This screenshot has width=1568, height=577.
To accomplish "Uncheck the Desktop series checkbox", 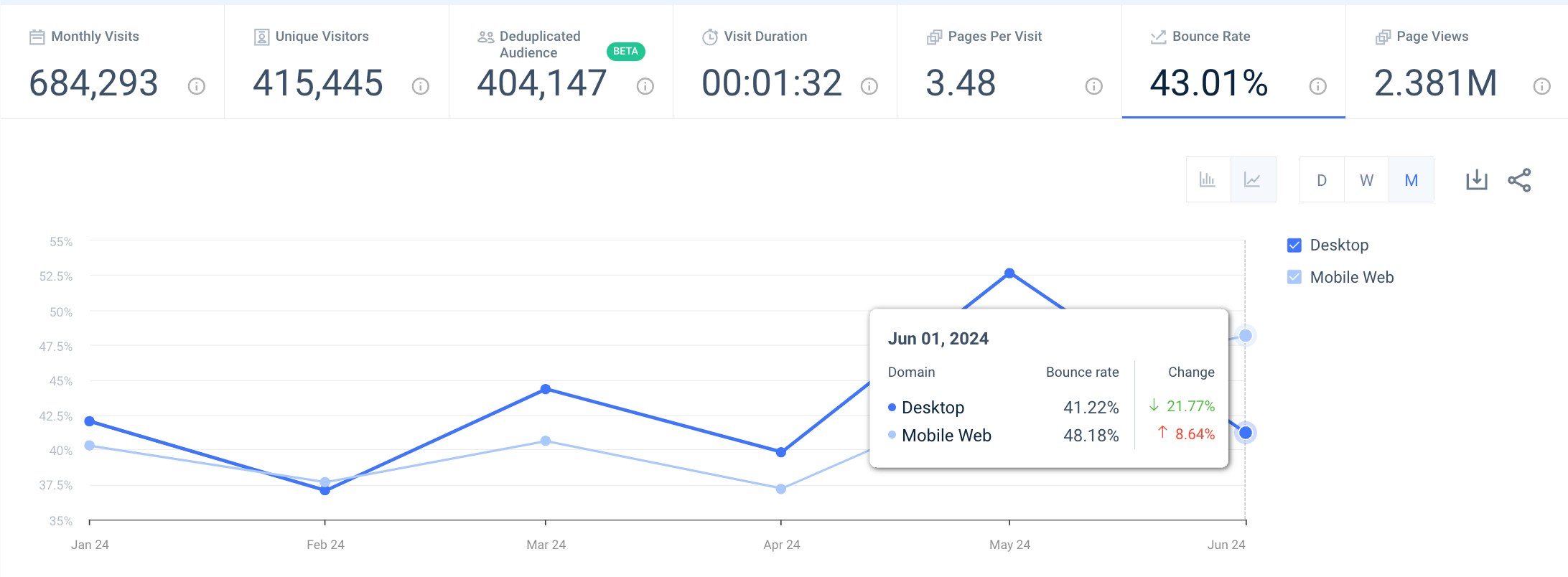I will tap(1294, 245).
